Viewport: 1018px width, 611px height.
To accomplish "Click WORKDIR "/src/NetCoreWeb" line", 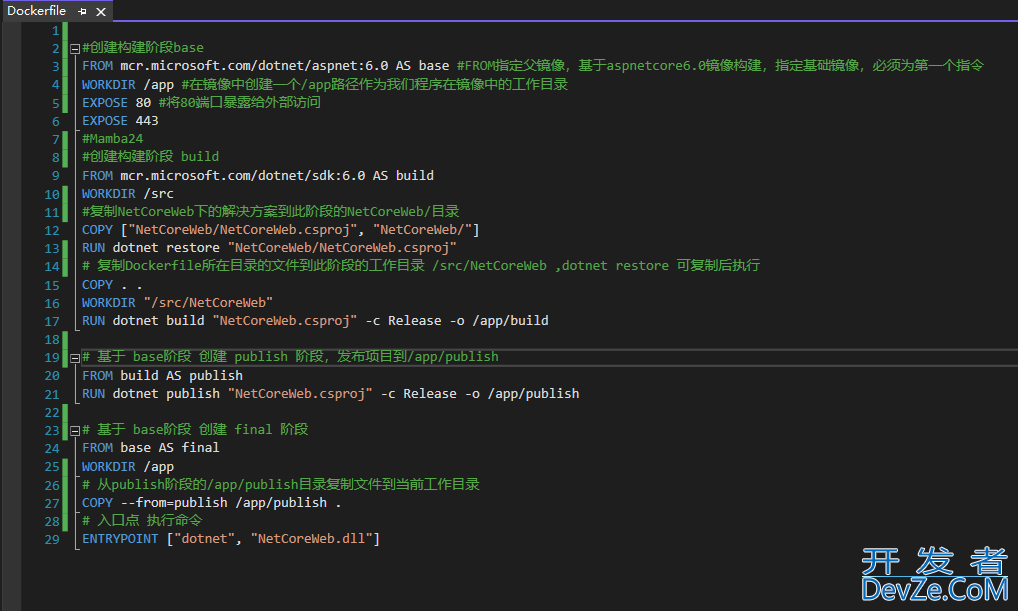I will click(x=177, y=303).
